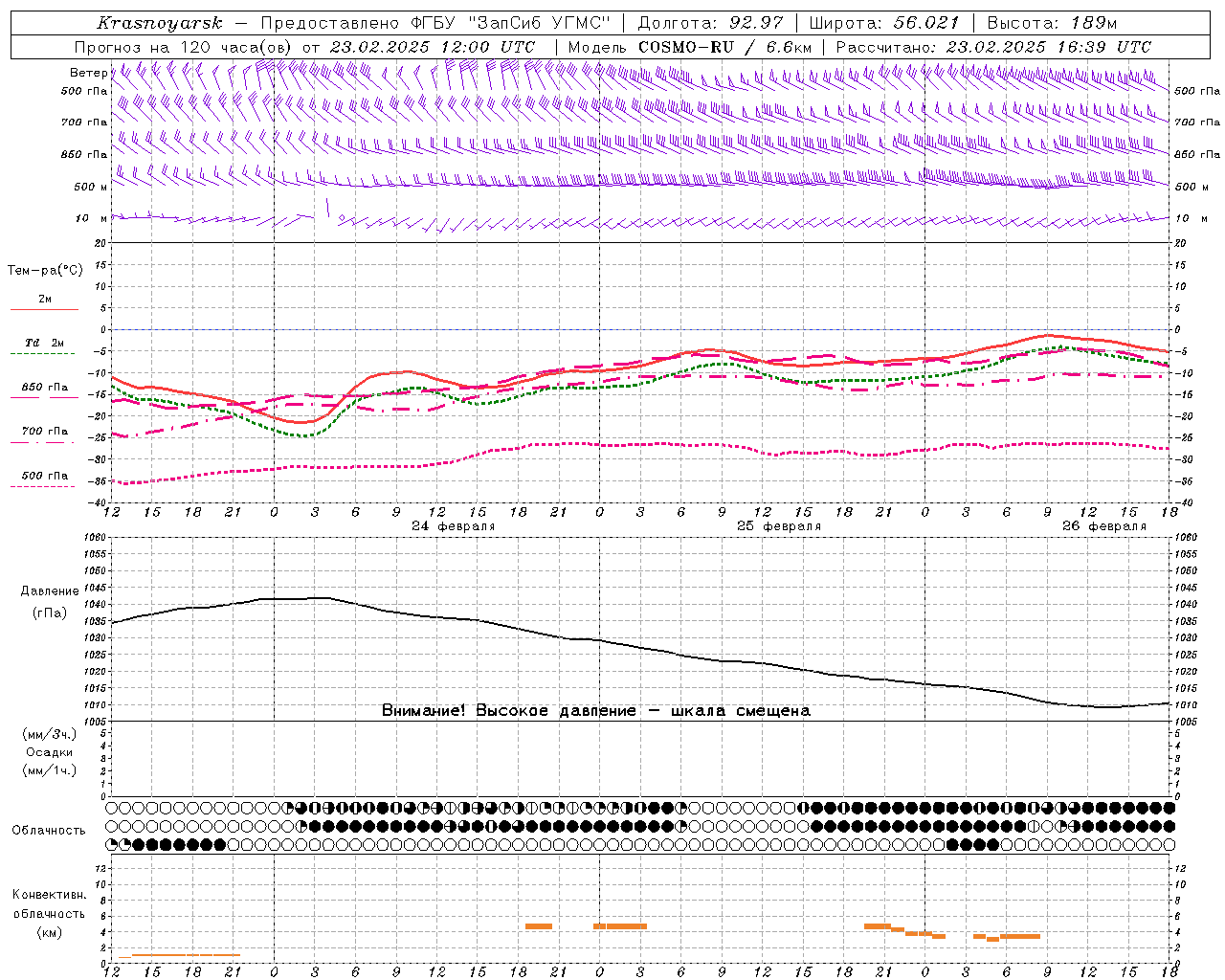
Task: Click the Долгота: 92.97 value
Action: (x=710, y=23)
